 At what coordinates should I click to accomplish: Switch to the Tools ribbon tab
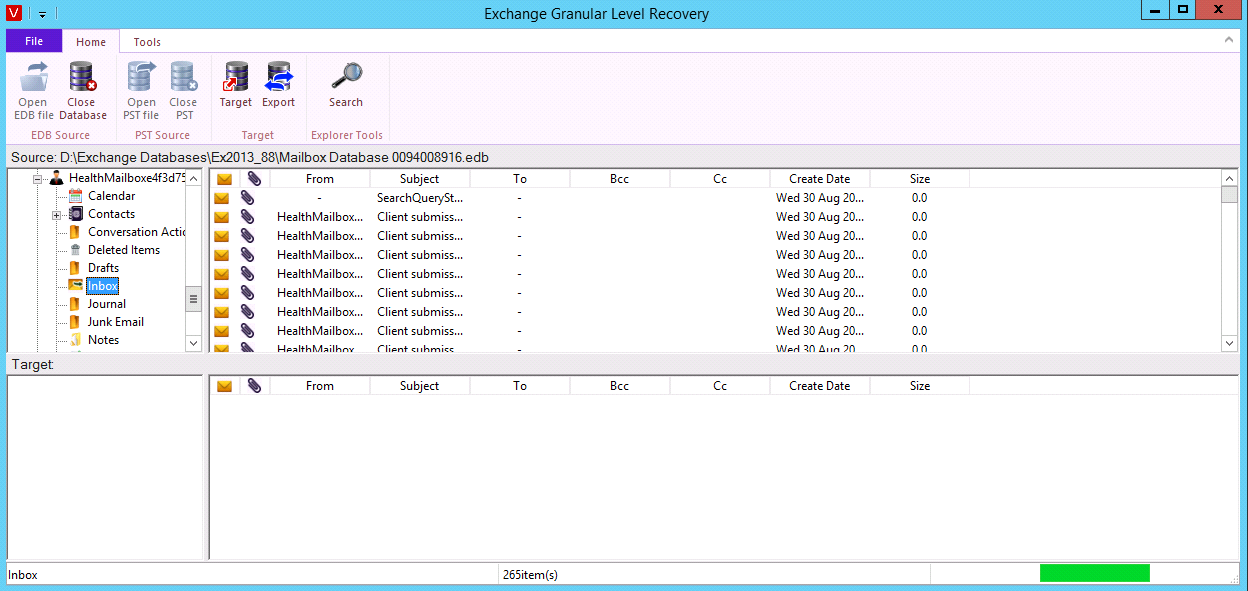point(147,42)
